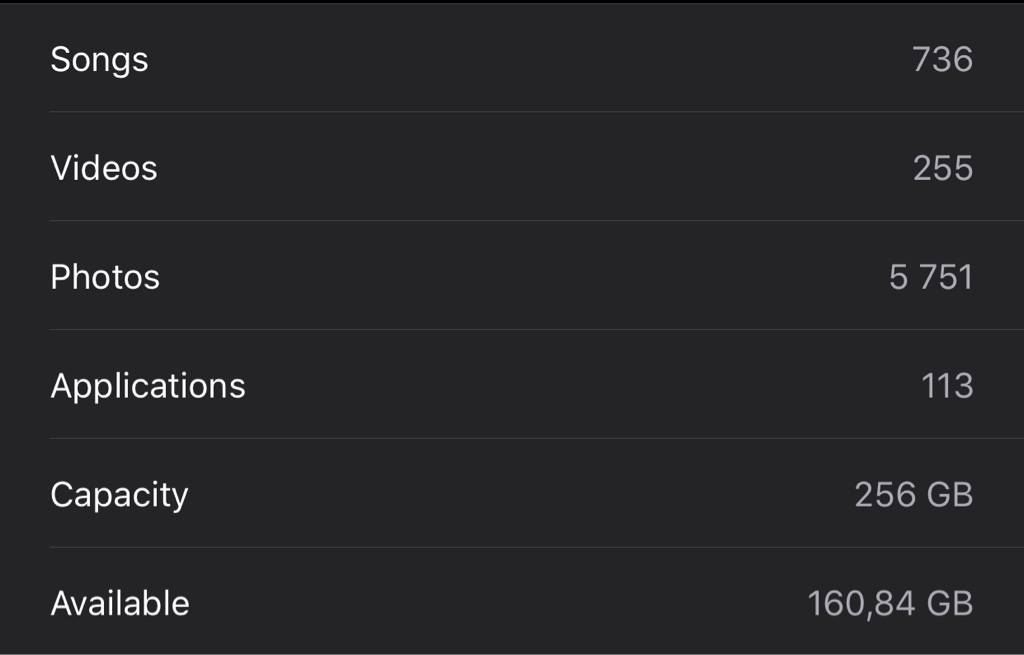This screenshot has height=655, width=1024.
Task: Click the divider line below Photos row
Action: coord(537,330)
